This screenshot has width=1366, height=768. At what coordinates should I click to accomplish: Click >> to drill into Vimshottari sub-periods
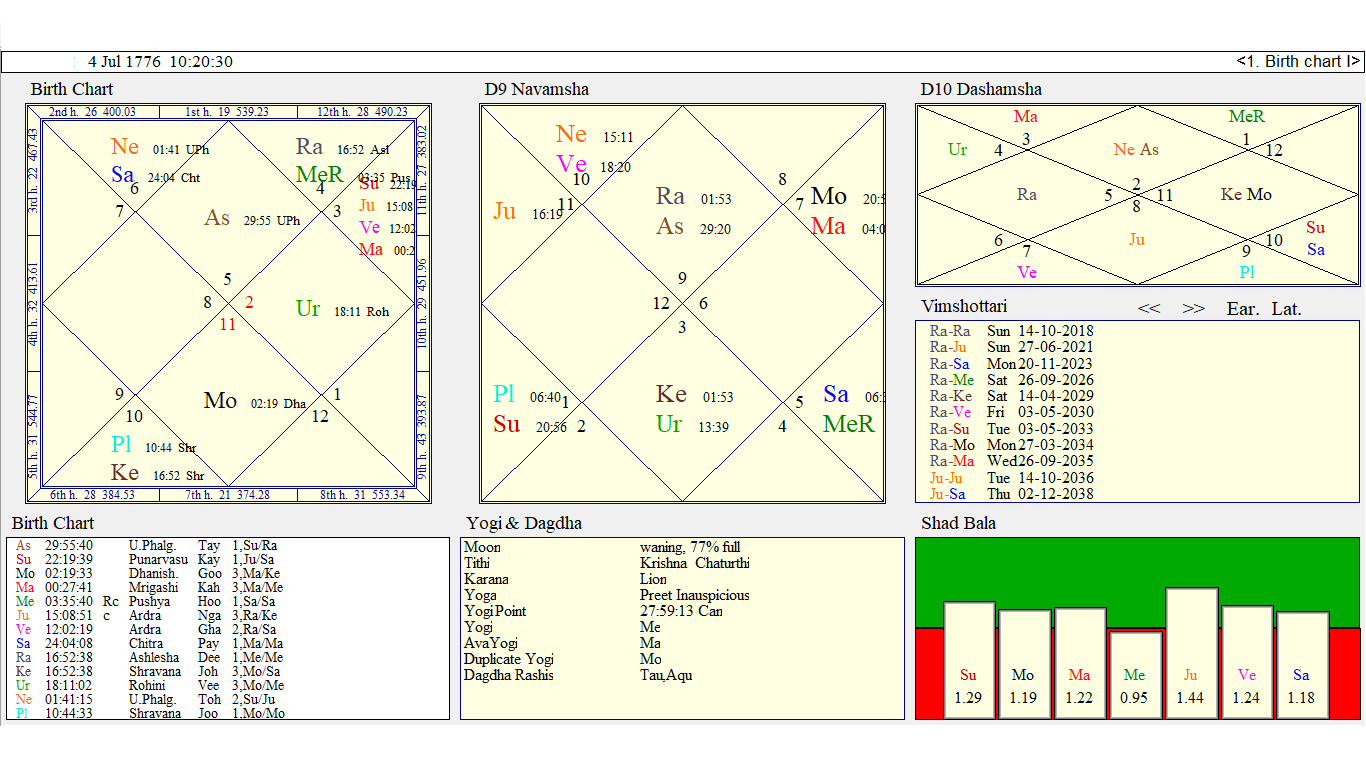[x=1193, y=309]
